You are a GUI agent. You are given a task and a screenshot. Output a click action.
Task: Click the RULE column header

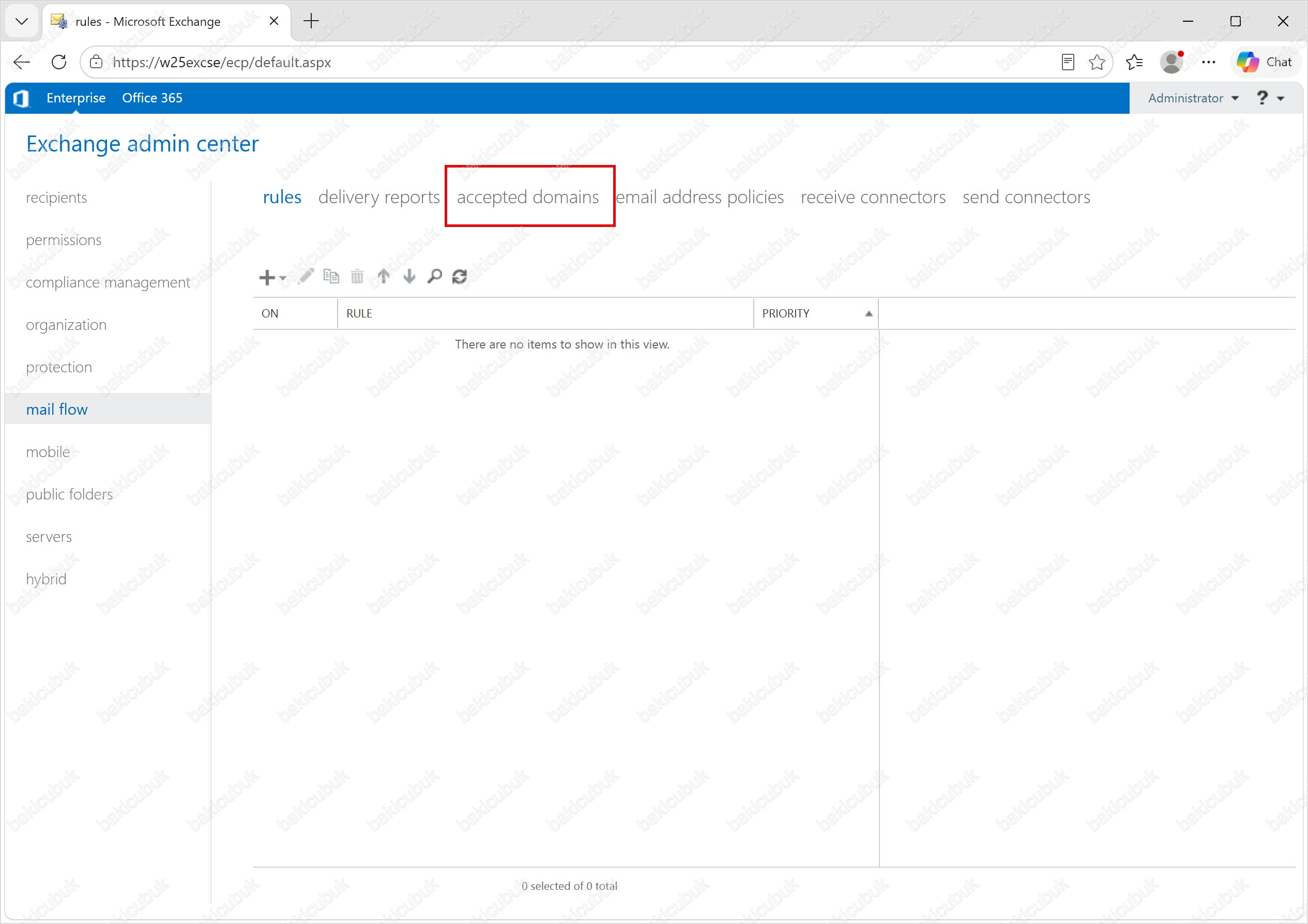click(x=545, y=313)
